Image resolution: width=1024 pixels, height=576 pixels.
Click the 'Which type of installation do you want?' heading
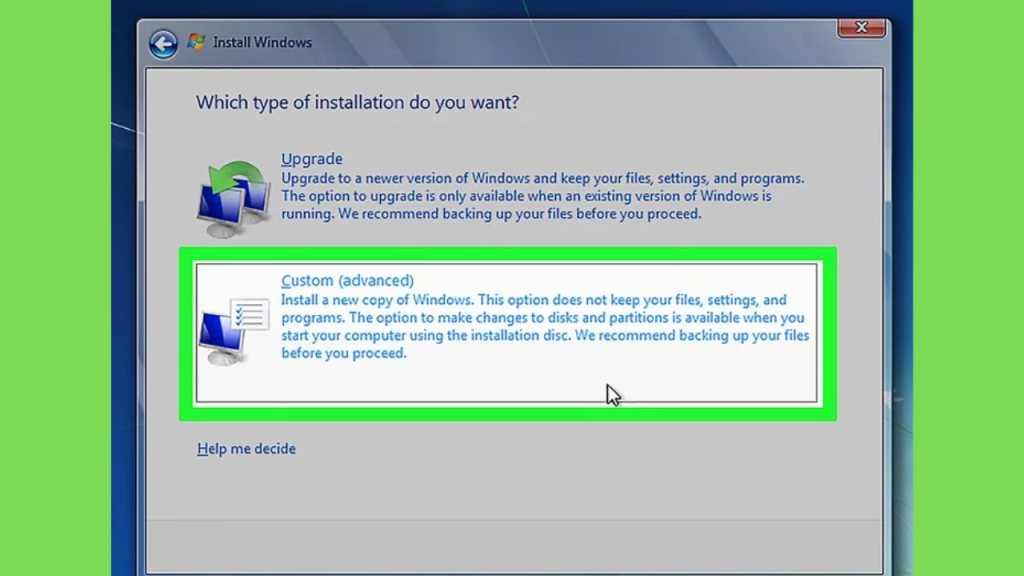point(357,103)
